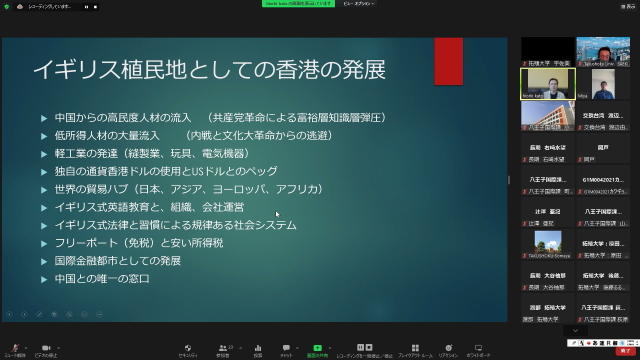Click bullet 低所得人材の大量流入
The height and width of the screenshot is (360, 640).
click(107, 136)
